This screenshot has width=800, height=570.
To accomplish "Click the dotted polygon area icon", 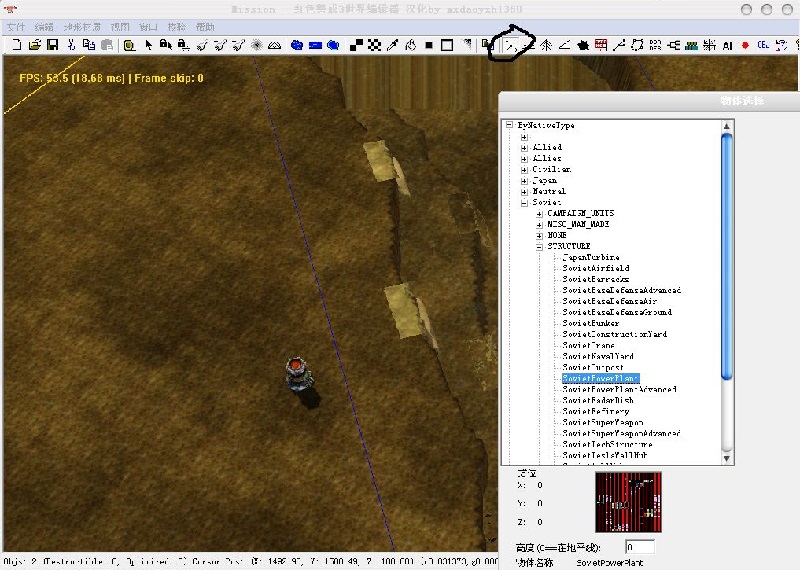I will tap(637, 45).
